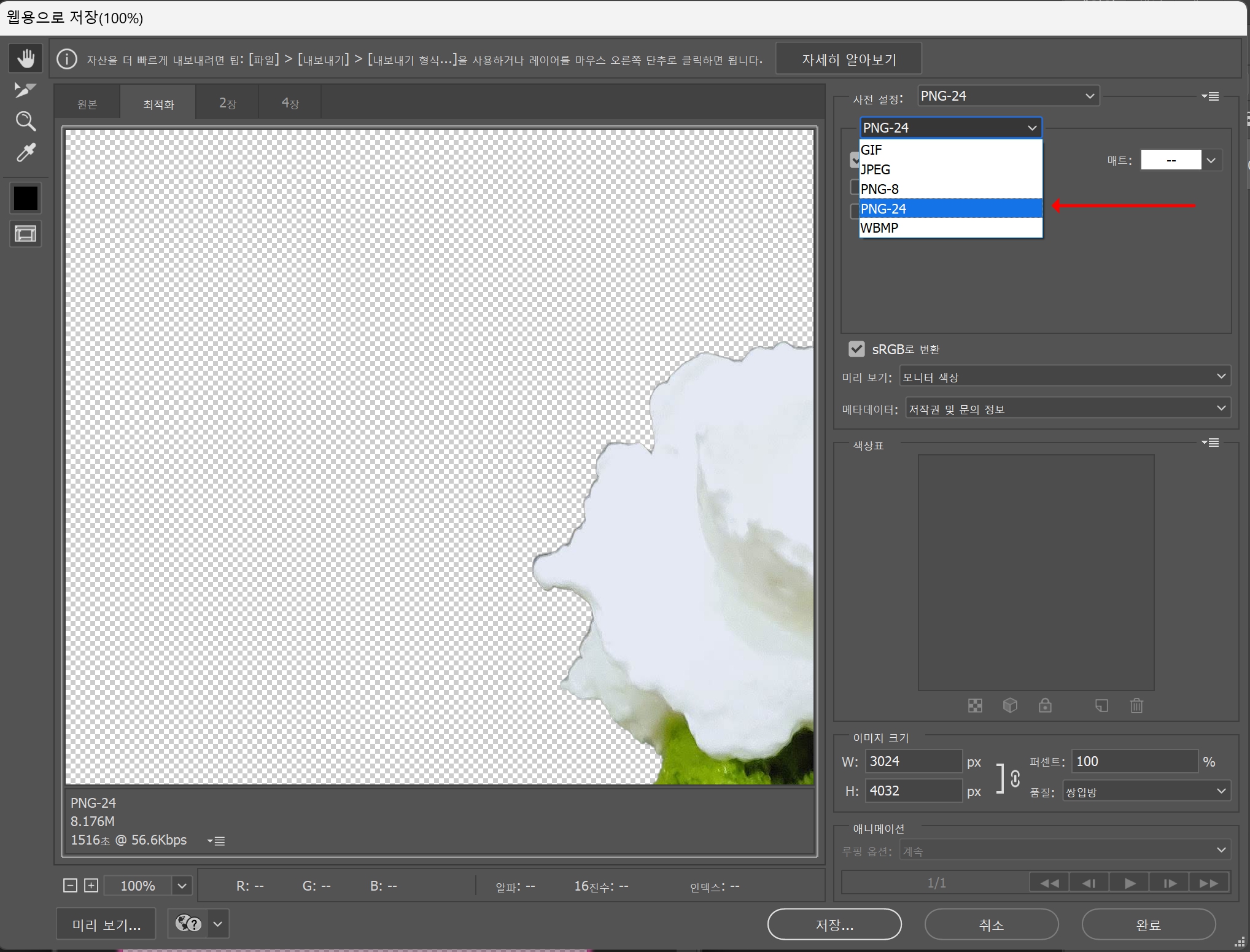Select the Hand tool

pos(25,59)
